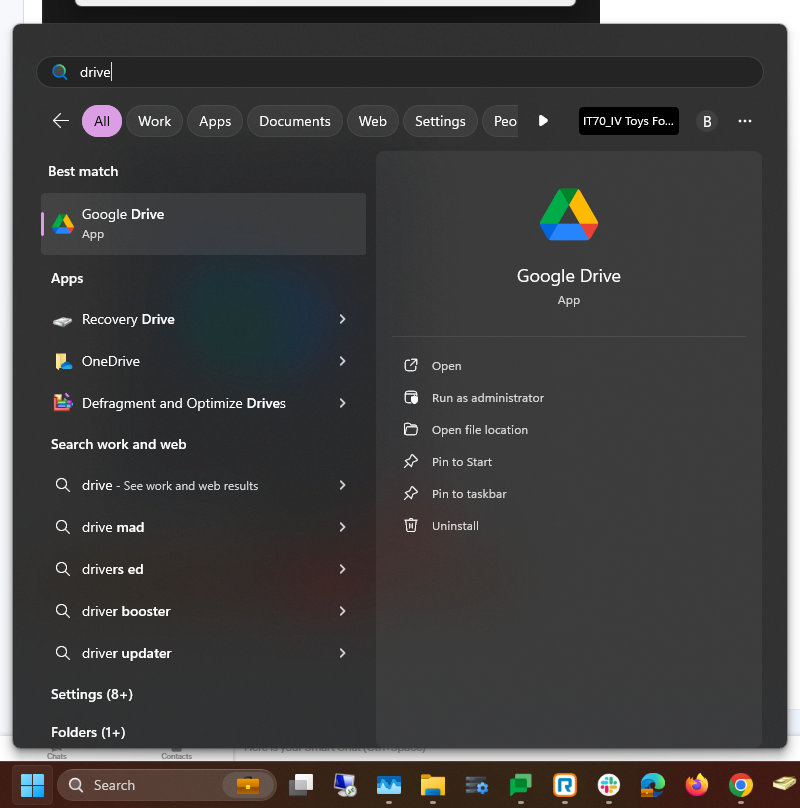The width and height of the screenshot is (800, 808).
Task: Switch to the Settings filter tab
Action: [x=440, y=121]
